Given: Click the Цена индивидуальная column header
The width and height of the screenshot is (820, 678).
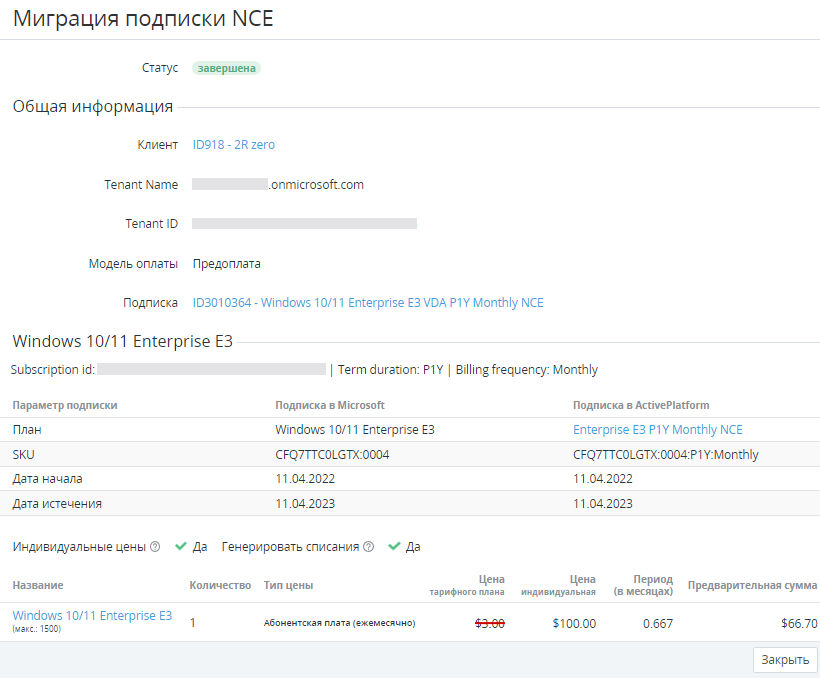Looking at the screenshot, I should (x=559, y=585).
